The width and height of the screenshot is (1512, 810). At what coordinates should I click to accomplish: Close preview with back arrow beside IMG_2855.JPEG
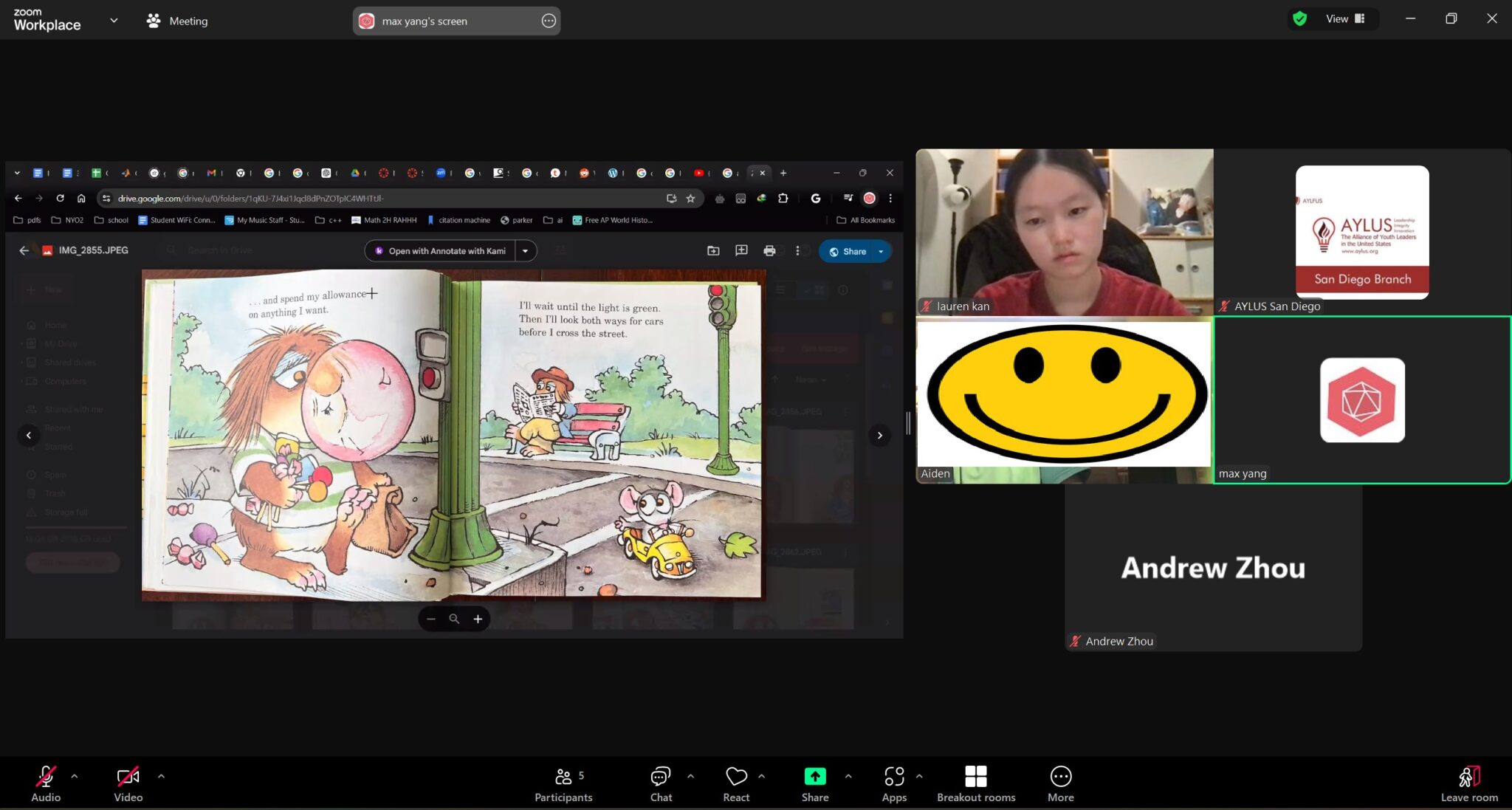point(24,250)
